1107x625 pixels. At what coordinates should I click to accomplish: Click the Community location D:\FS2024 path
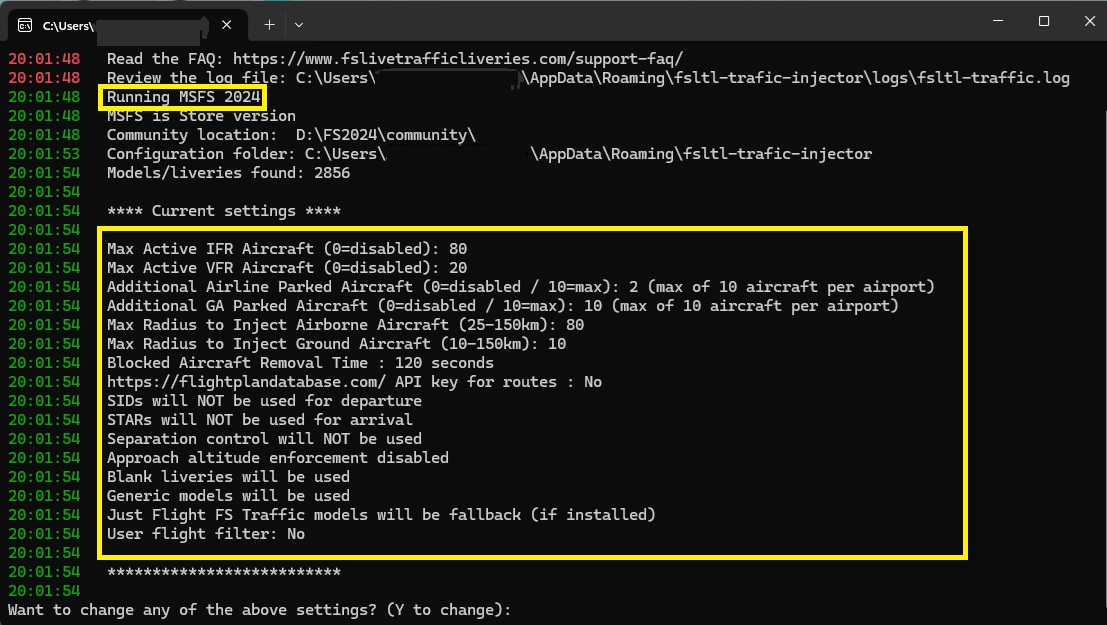385,135
